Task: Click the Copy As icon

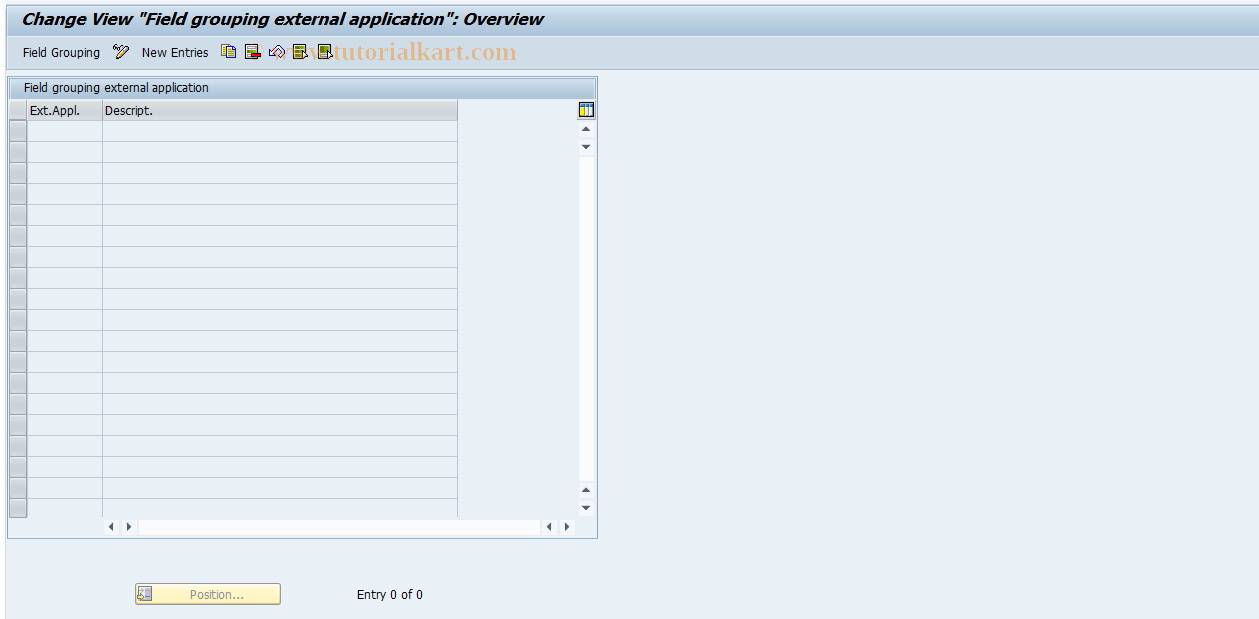Action: coord(229,52)
